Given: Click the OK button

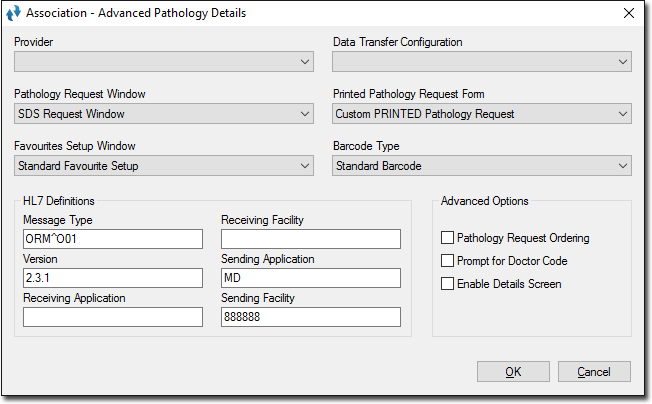Looking at the screenshot, I should 513,372.
